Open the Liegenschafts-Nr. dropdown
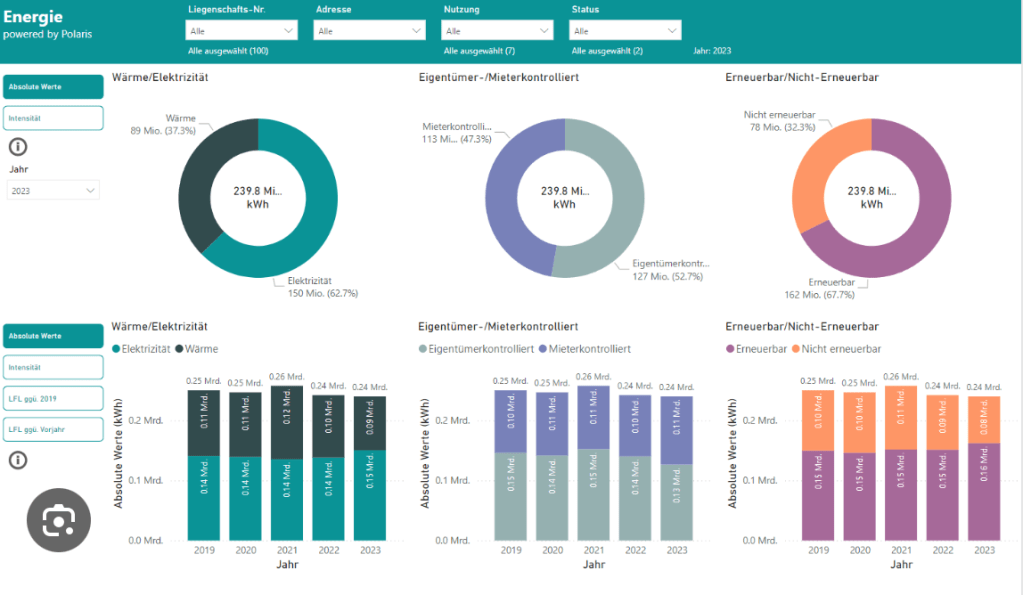1023x595 pixels. click(x=242, y=31)
